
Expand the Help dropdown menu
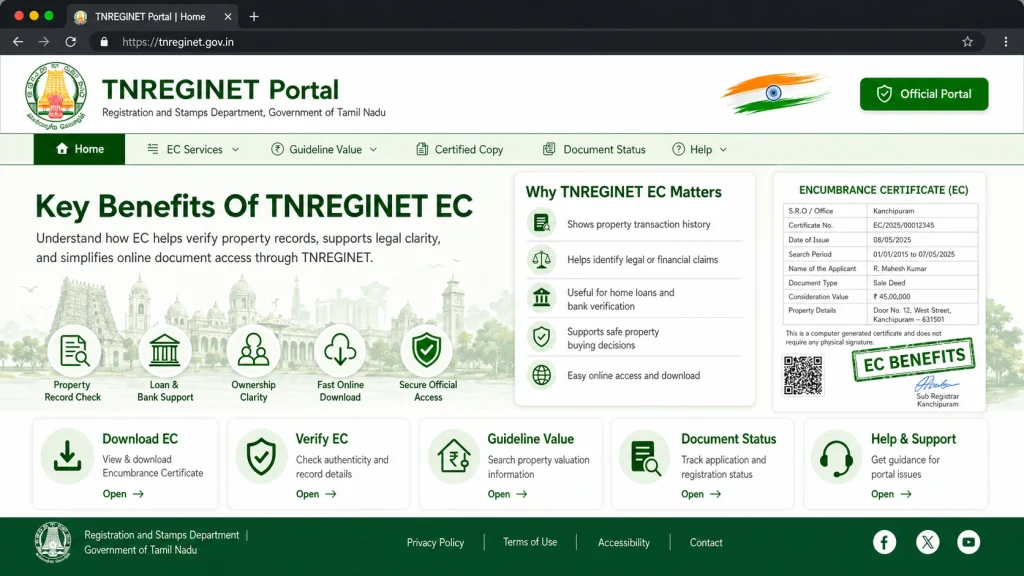[699, 150]
